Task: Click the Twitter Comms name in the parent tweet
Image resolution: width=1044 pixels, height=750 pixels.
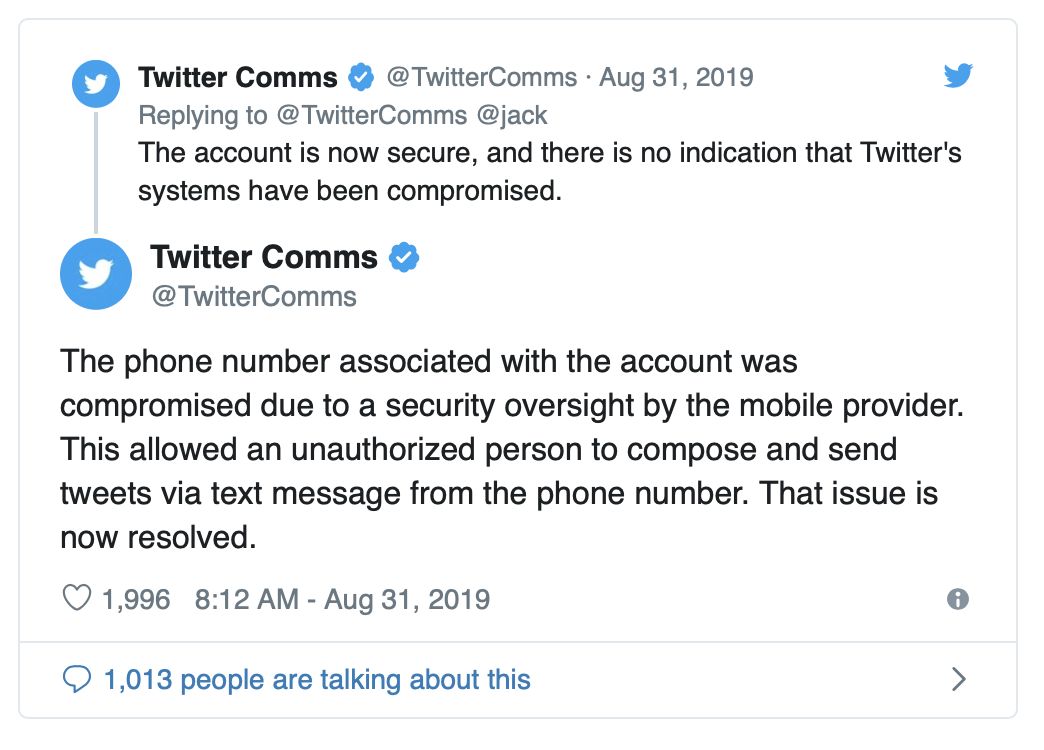Action: coord(238,77)
